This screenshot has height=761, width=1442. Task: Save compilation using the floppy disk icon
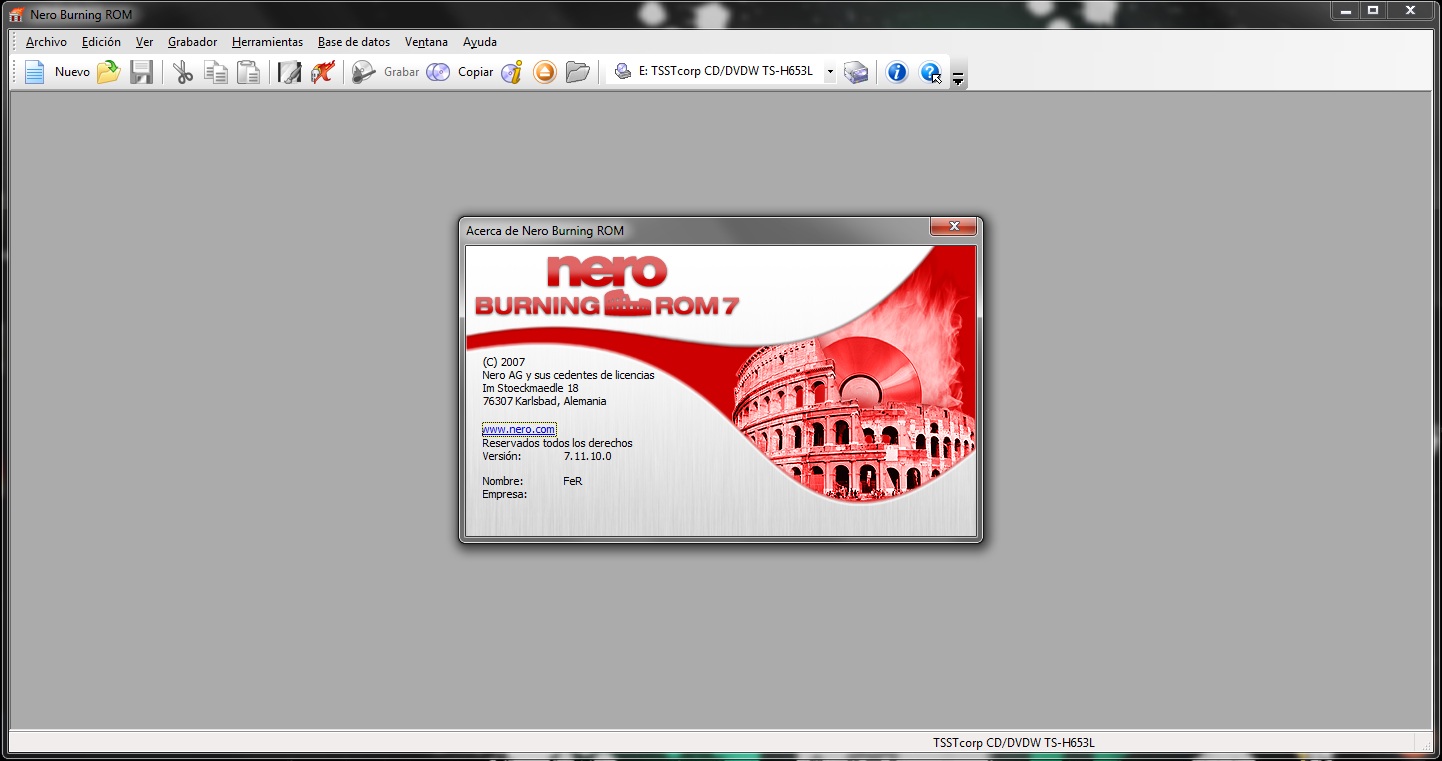tap(142, 72)
